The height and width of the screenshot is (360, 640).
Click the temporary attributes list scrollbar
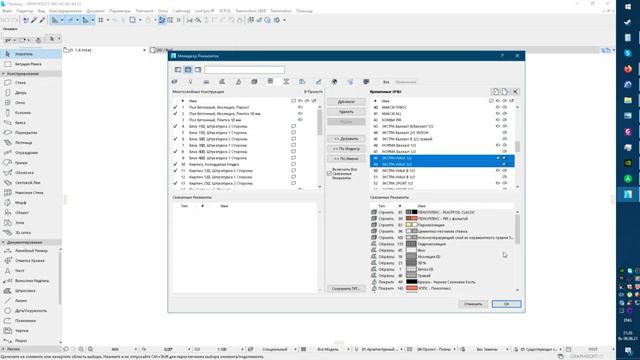pos(517,146)
